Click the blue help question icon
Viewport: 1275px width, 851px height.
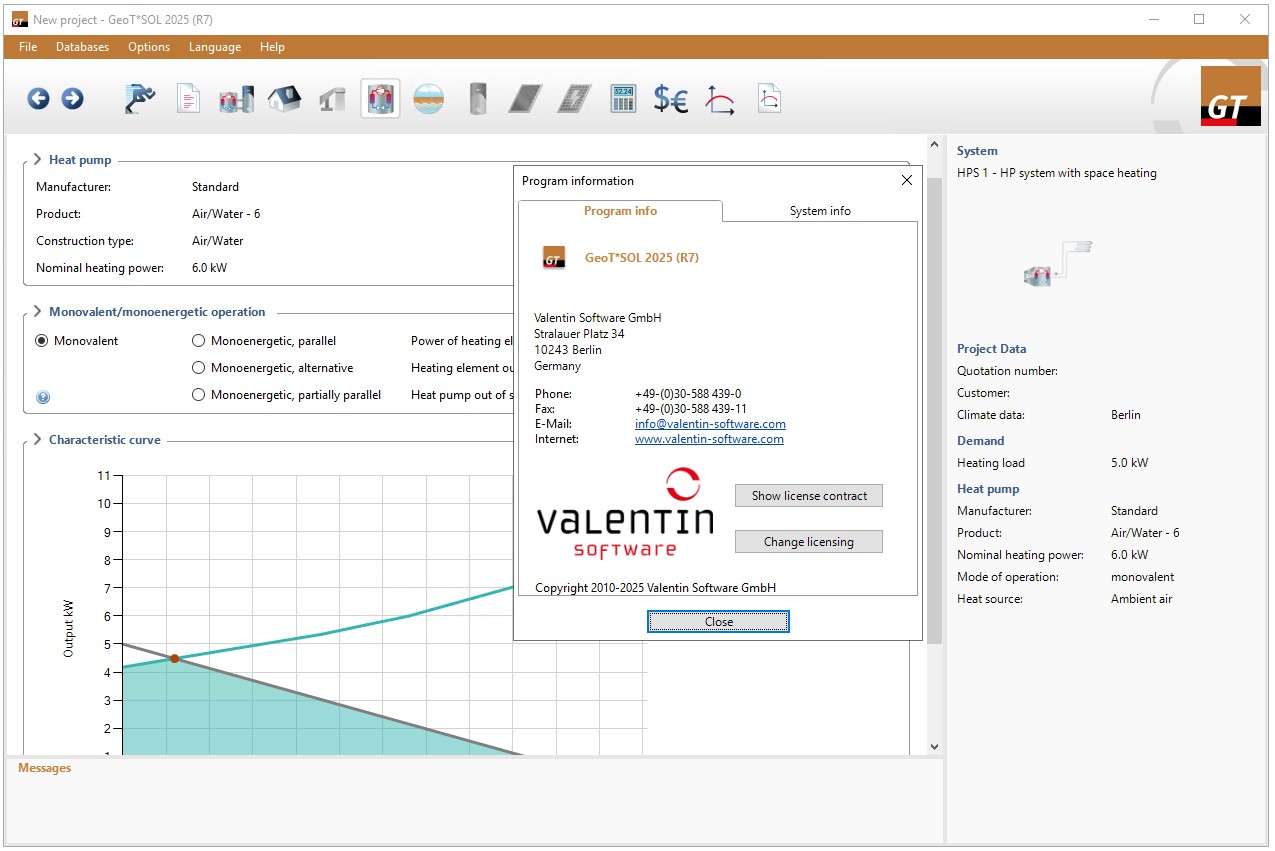[x=43, y=397]
